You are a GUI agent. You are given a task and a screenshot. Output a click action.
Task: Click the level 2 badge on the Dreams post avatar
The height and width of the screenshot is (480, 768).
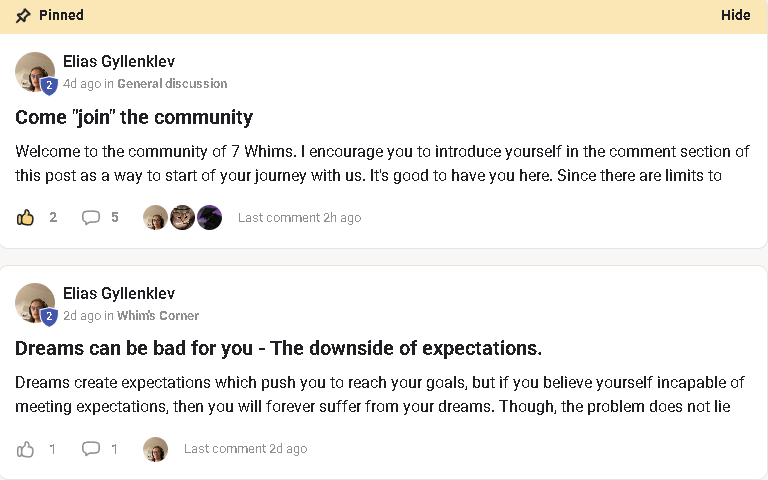(49, 317)
